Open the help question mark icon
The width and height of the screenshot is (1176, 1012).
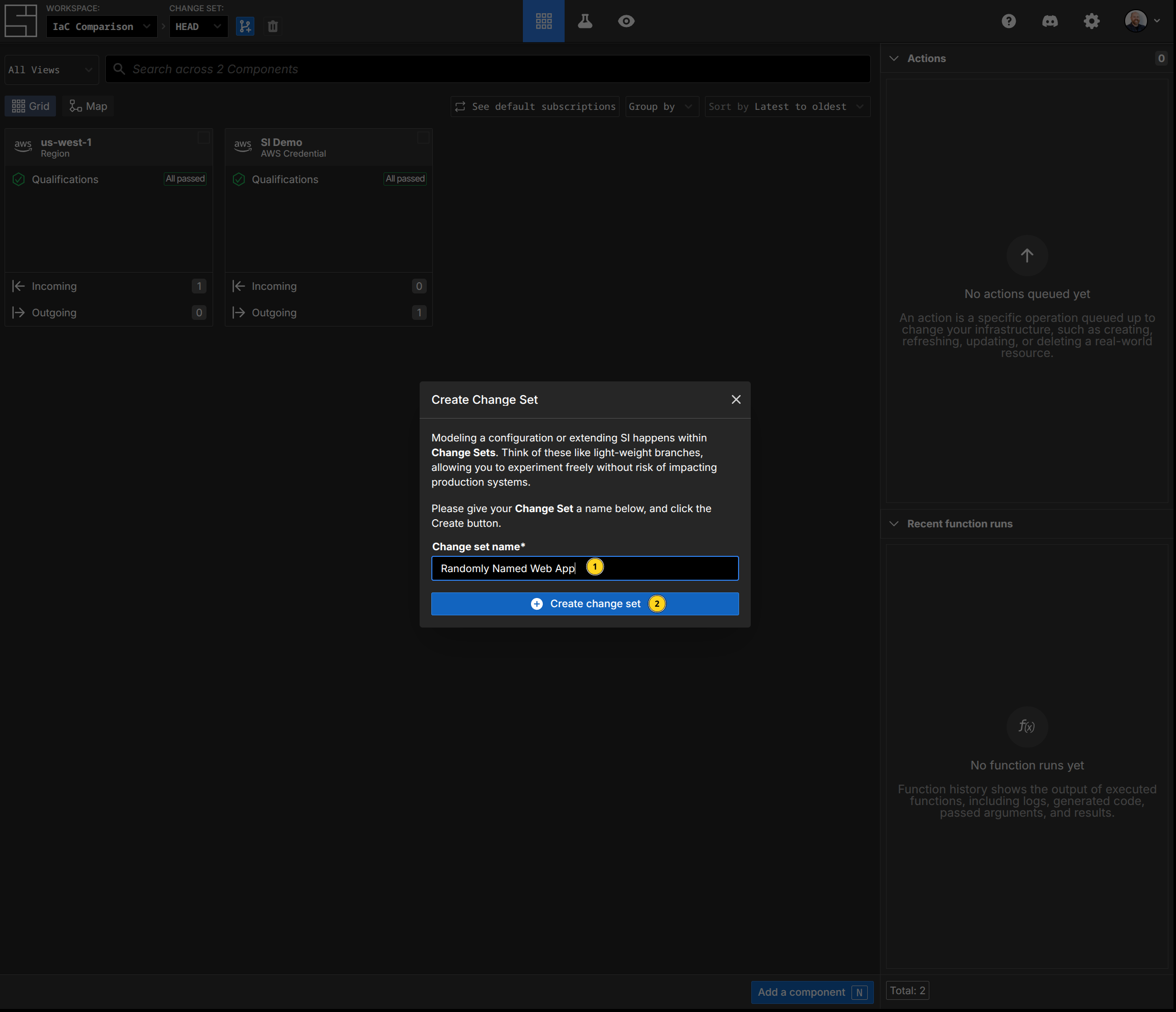pyautogui.click(x=1008, y=21)
